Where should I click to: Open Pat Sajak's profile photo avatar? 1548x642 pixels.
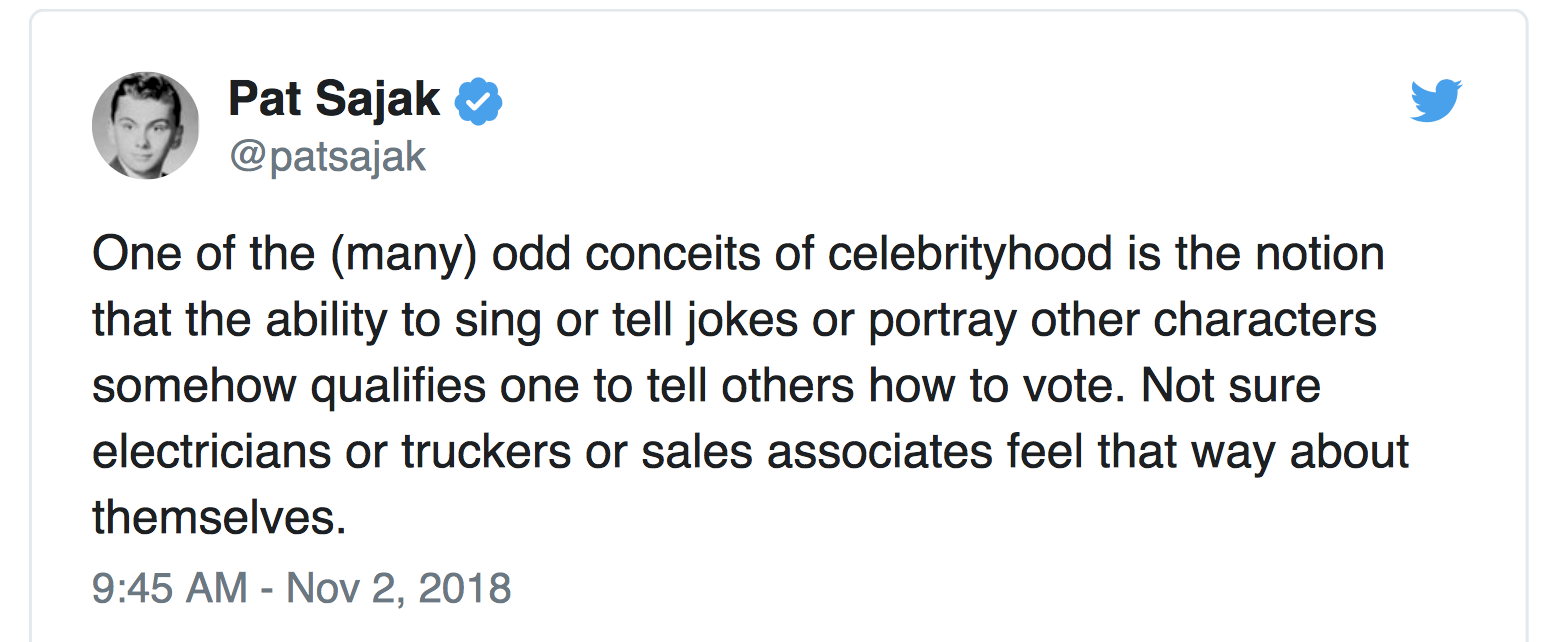click(146, 125)
